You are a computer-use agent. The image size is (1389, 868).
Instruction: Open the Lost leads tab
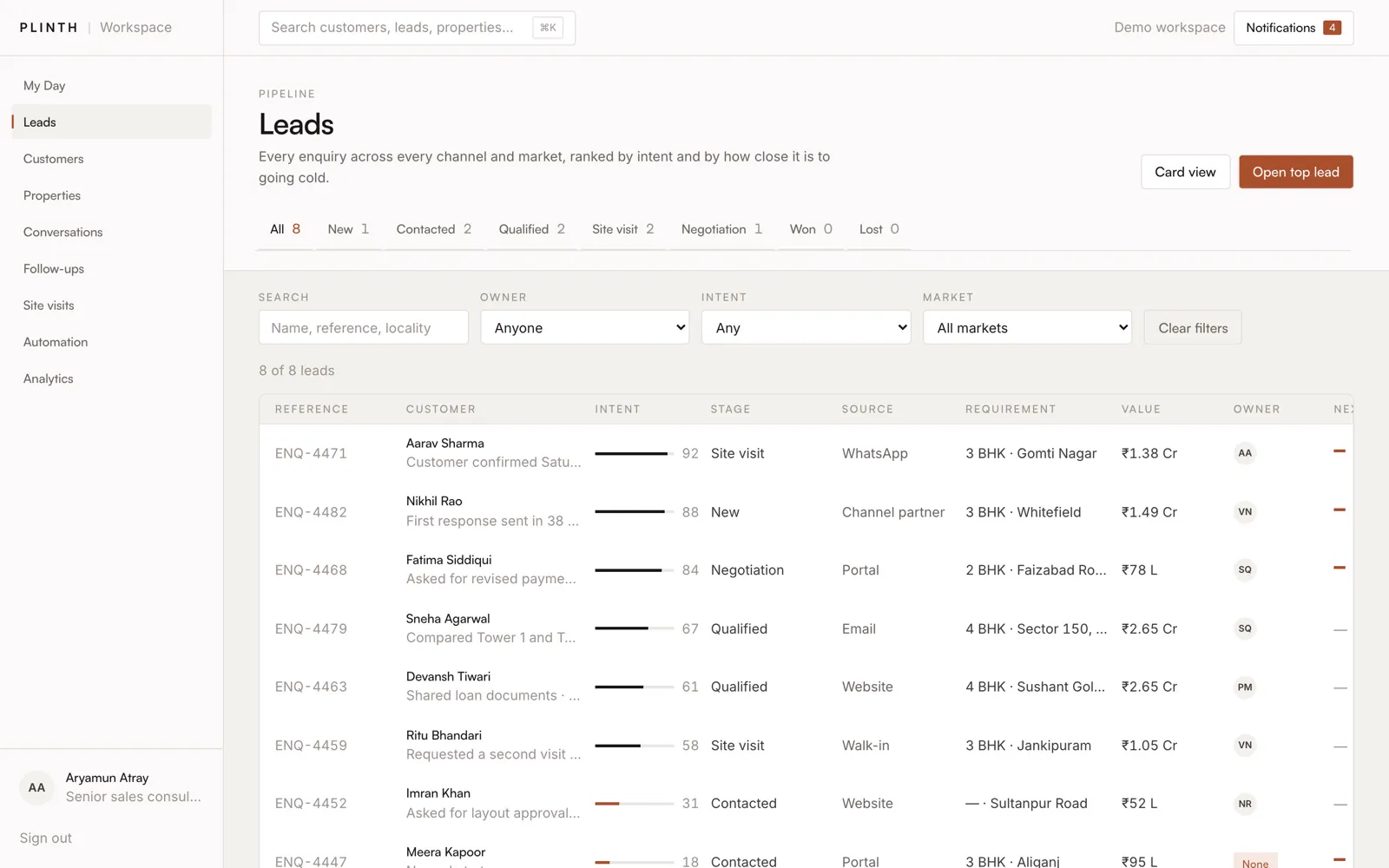(879, 229)
